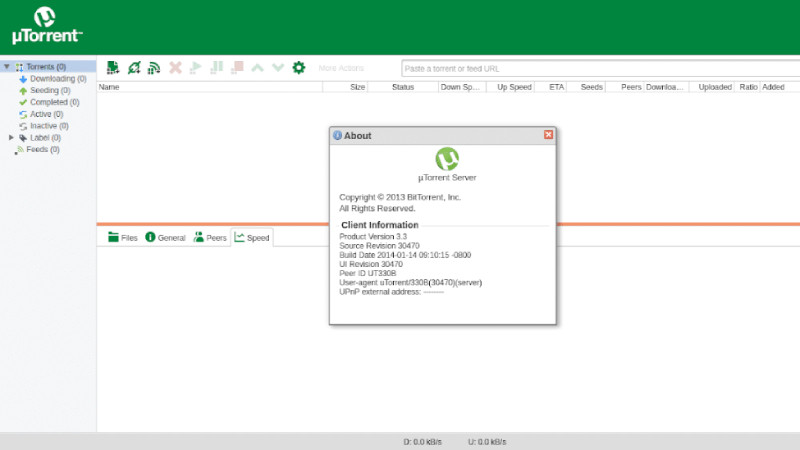Click the Client Information heading
The image size is (800, 450).
[380, 225]
